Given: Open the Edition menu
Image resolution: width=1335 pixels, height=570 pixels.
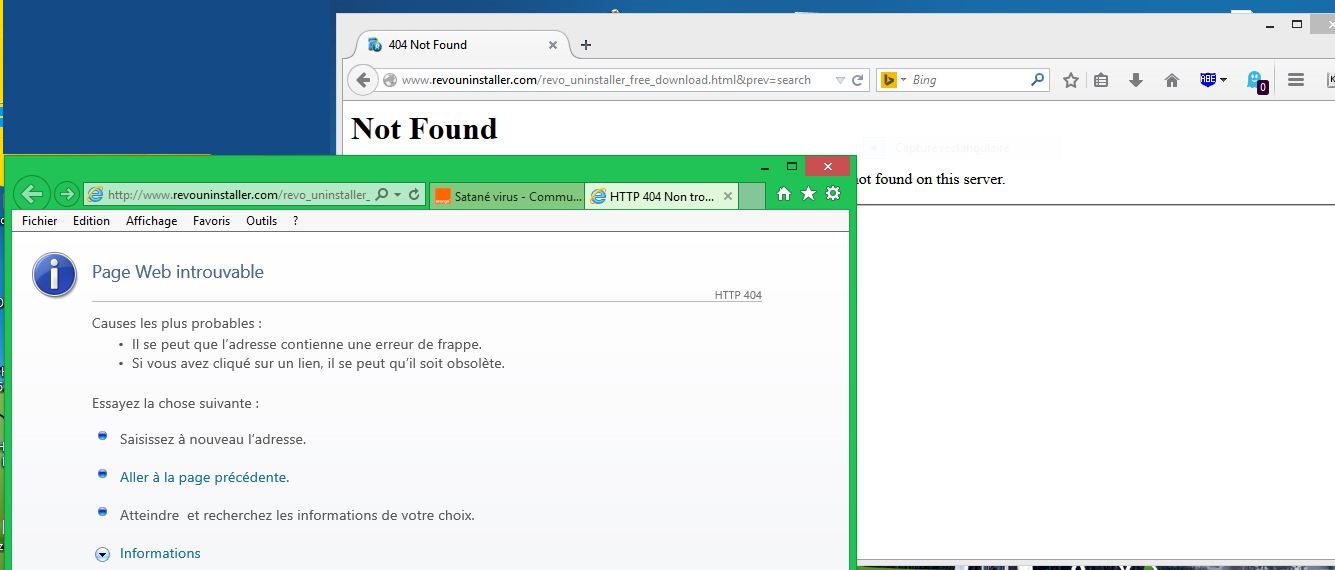Looking at the screenshot, I should (91, 221).
